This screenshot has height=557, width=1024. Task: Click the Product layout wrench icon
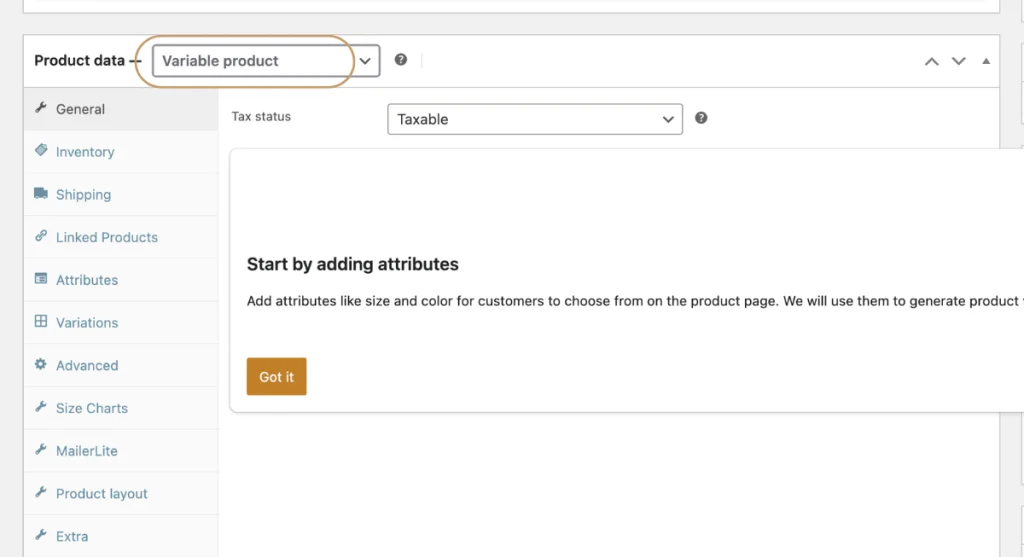coord(40,492)
